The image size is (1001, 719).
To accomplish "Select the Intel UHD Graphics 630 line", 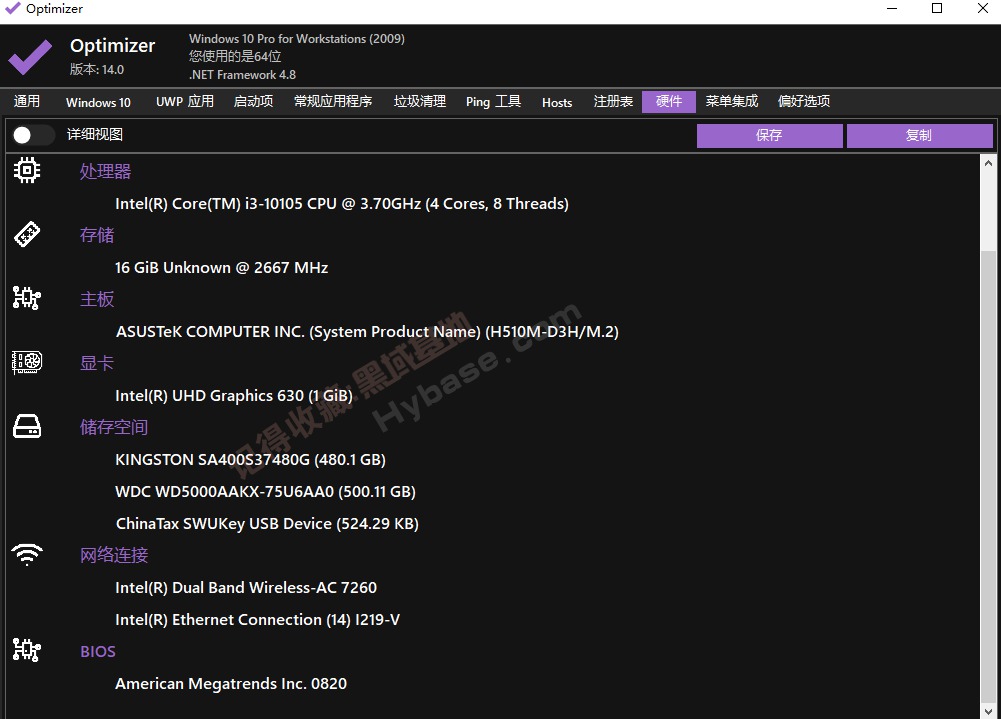I will tap(234, 396).
